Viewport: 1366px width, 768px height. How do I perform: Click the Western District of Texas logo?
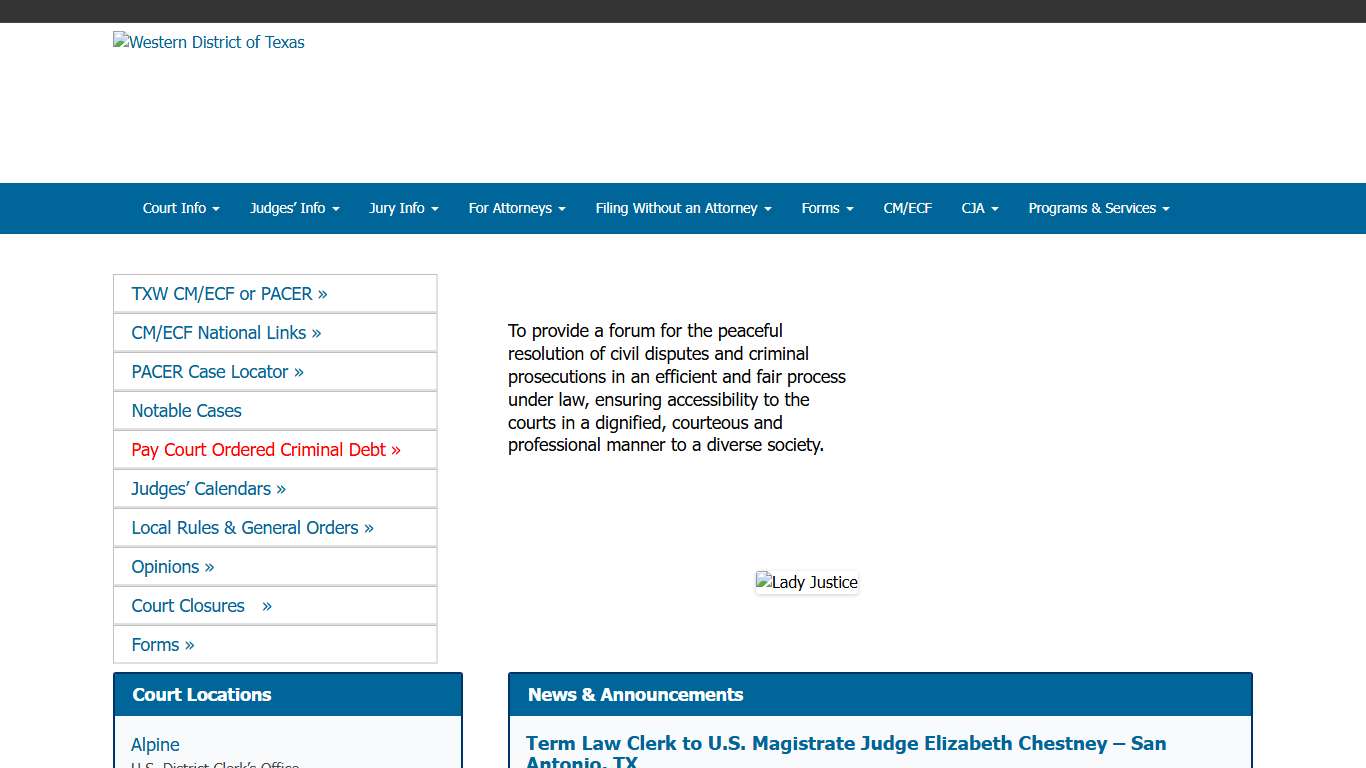208,42
